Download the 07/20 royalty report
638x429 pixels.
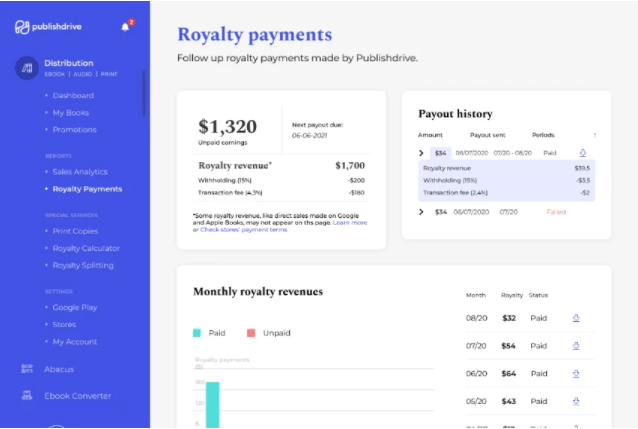pos(576,345)
